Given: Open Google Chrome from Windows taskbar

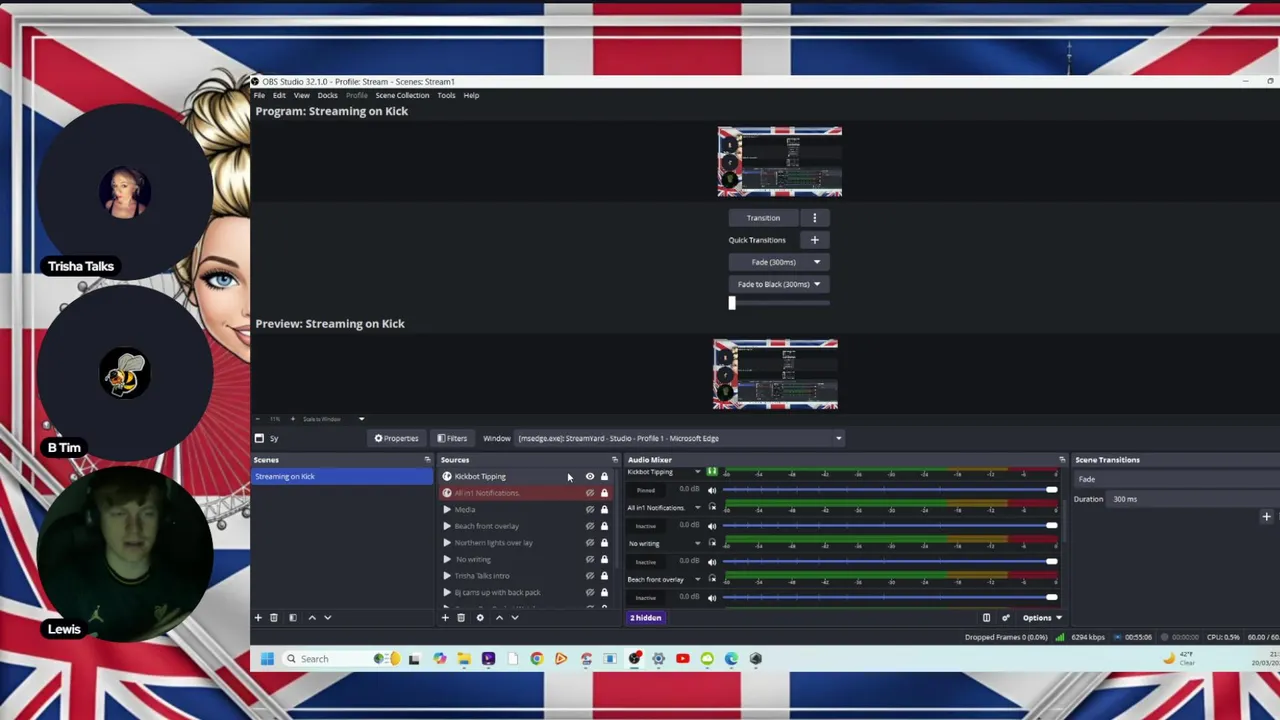Looking at the screenshot, I should click(x=537, y=659).
